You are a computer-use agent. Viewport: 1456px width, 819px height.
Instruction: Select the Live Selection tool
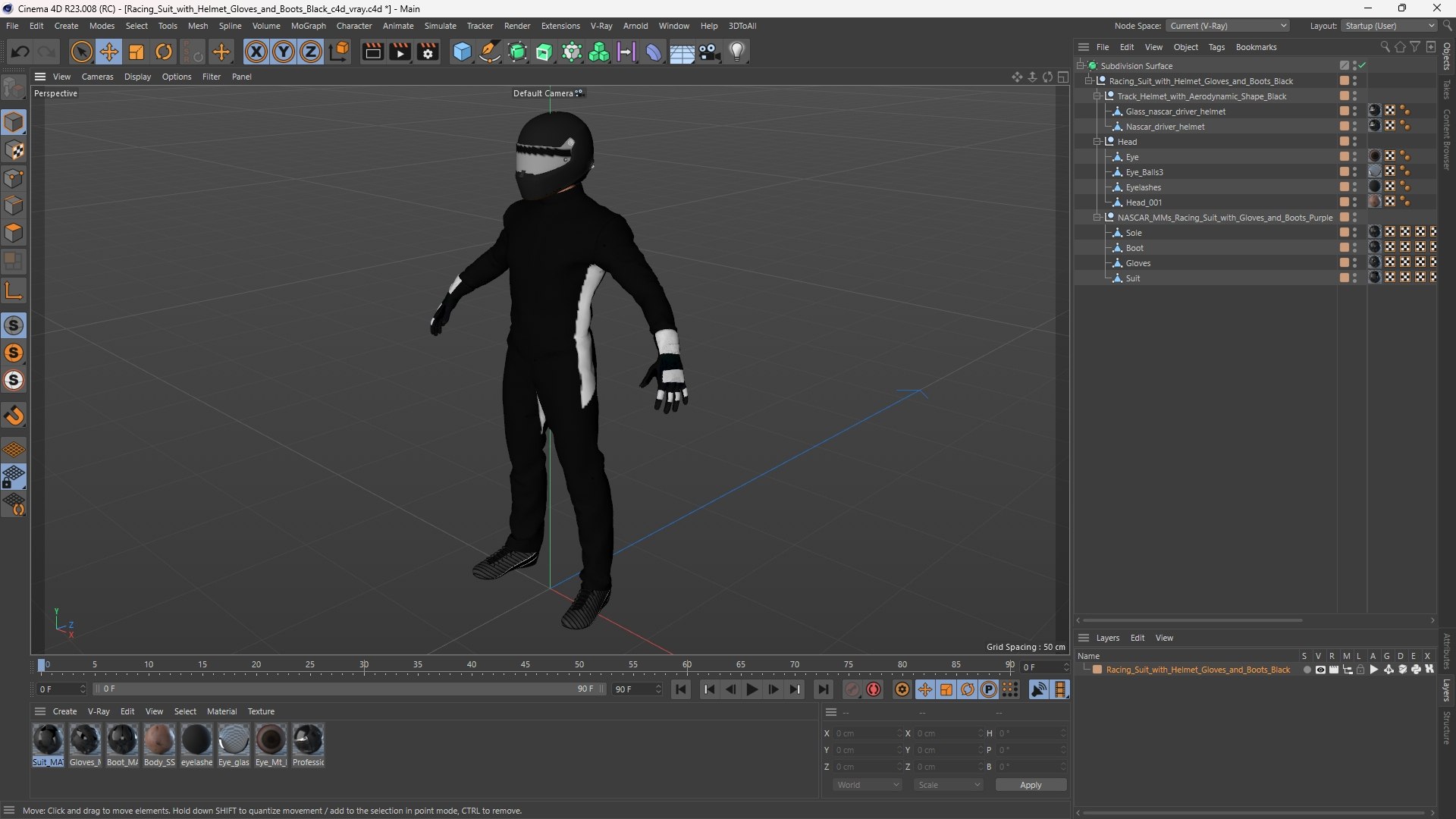pos(81,52)
